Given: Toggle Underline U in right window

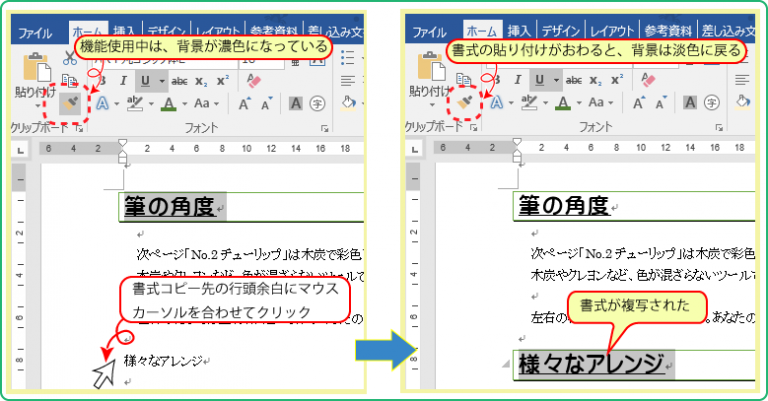Looking at the screenshot, I should 539,80.
